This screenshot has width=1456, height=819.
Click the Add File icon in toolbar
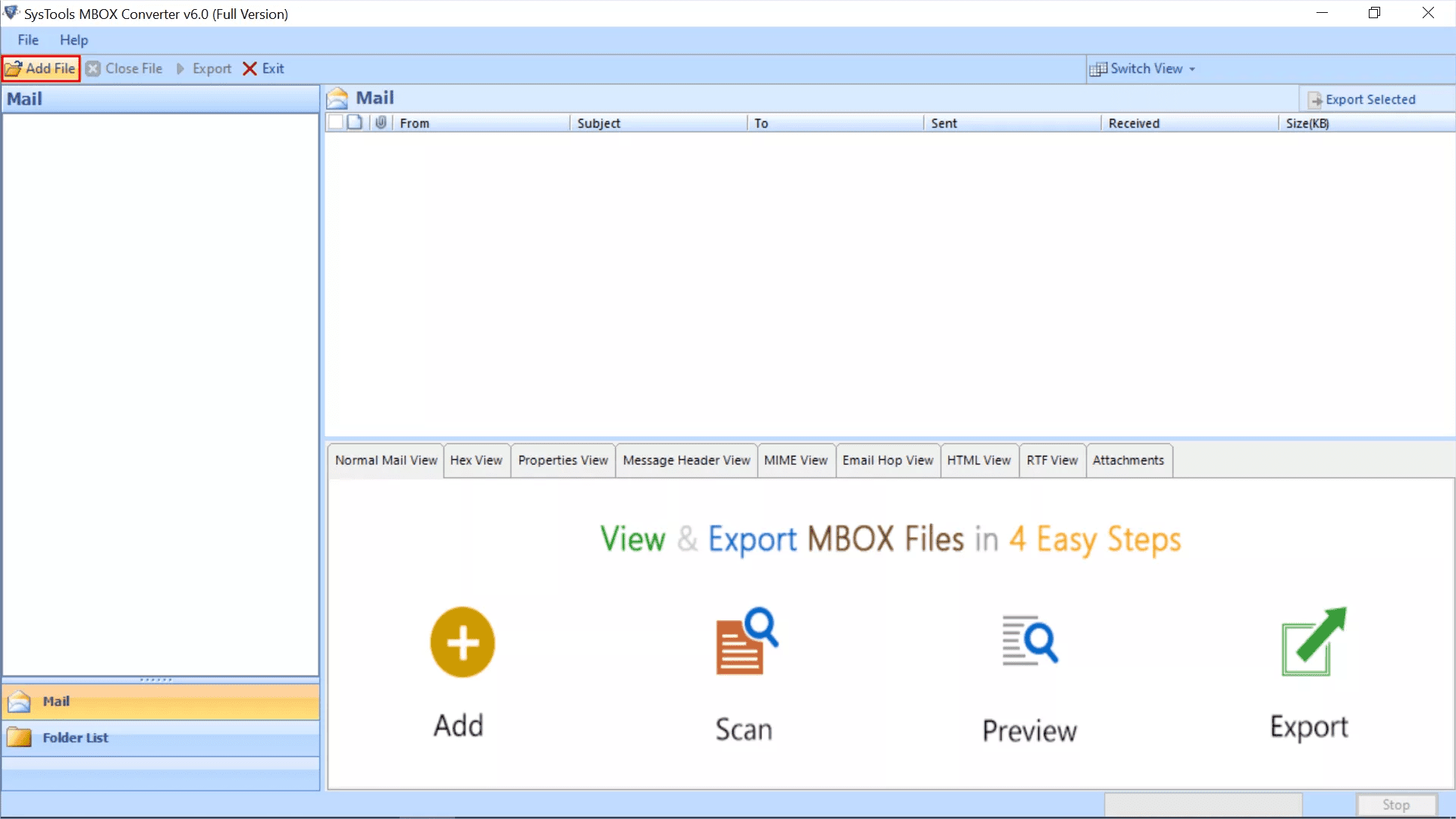[40, 68]
